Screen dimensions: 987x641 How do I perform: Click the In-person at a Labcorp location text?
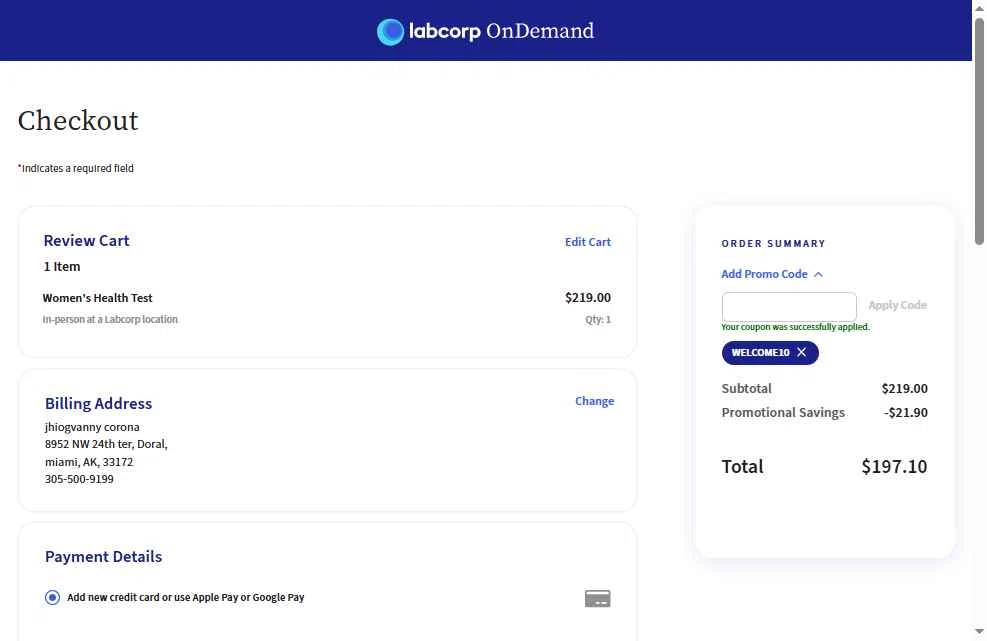click(x=110, y=319)
